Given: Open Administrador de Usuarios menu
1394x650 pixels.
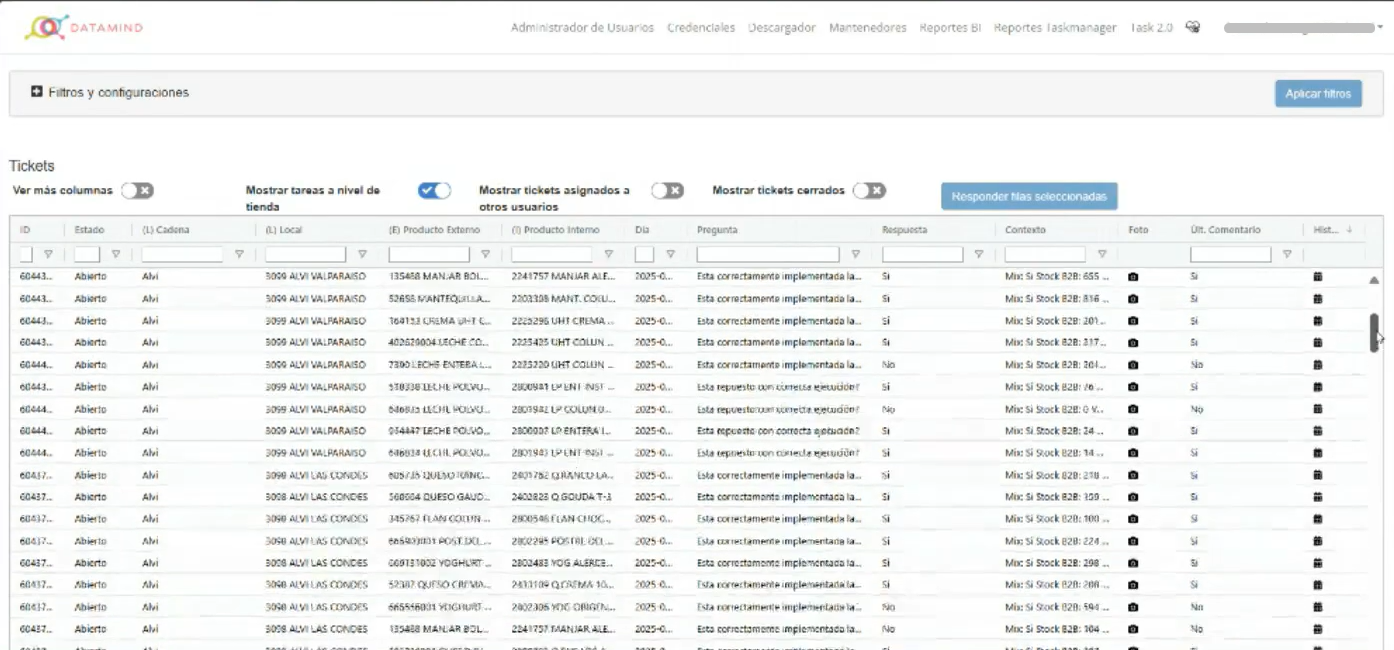Looking at the screenshot, I should (x=582, y=28).
